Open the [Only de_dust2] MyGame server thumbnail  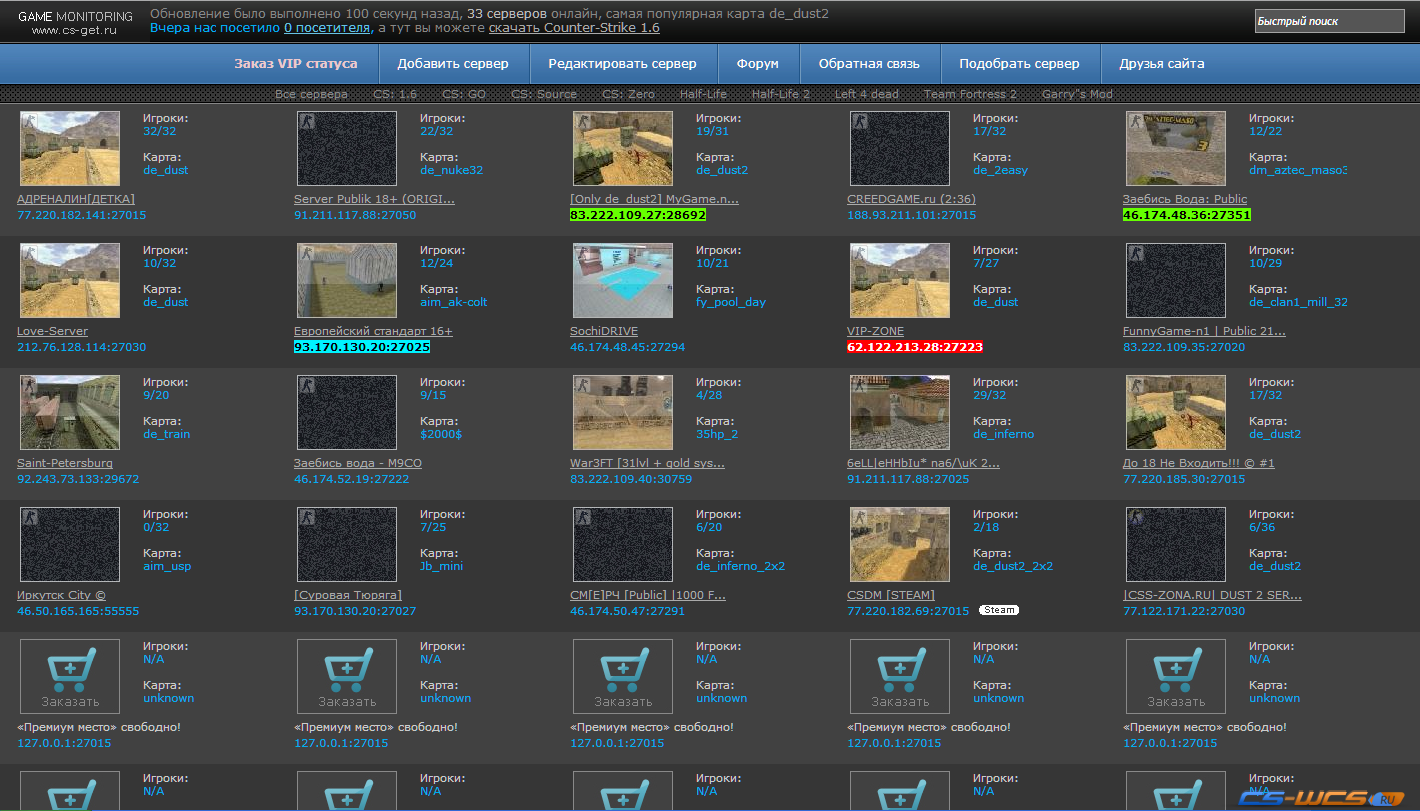point(623,148)
